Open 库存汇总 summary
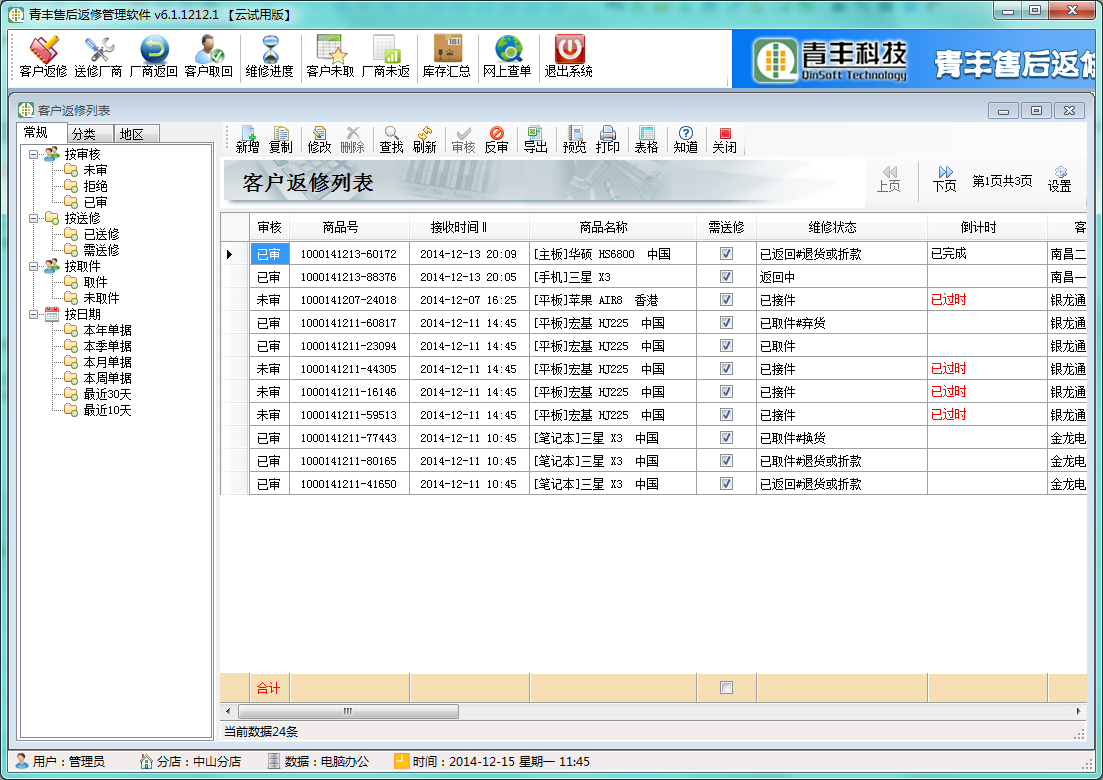The image size is (1103, 780). (x=446, y=58)
